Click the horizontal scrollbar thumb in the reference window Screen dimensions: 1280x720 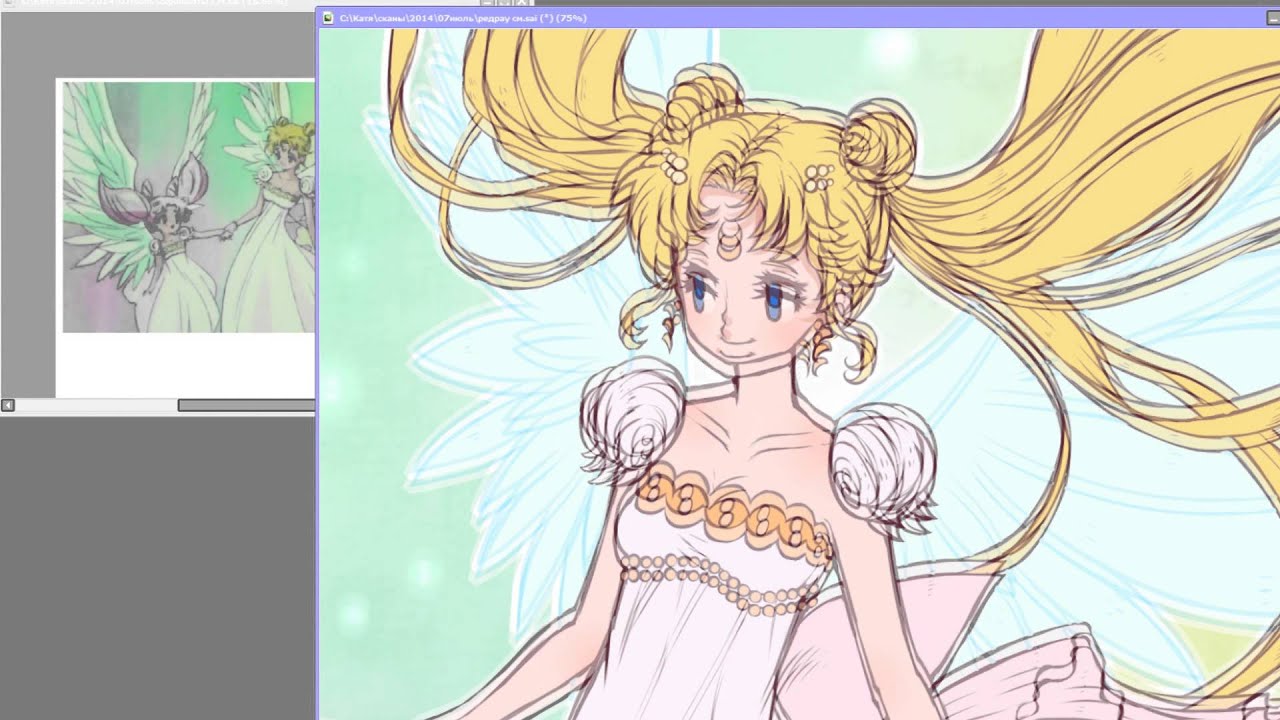246,405
